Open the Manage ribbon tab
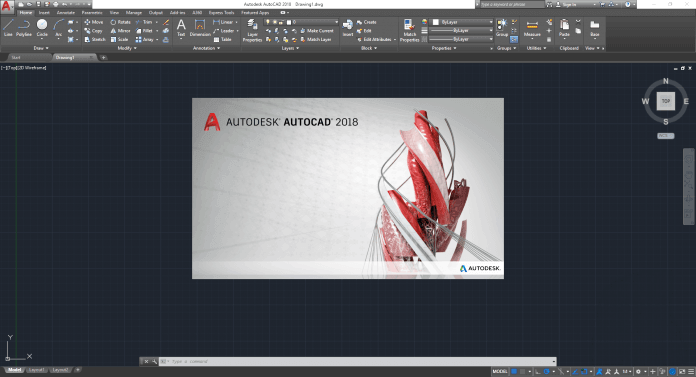The image size is (696, 377). click(133, 12)
